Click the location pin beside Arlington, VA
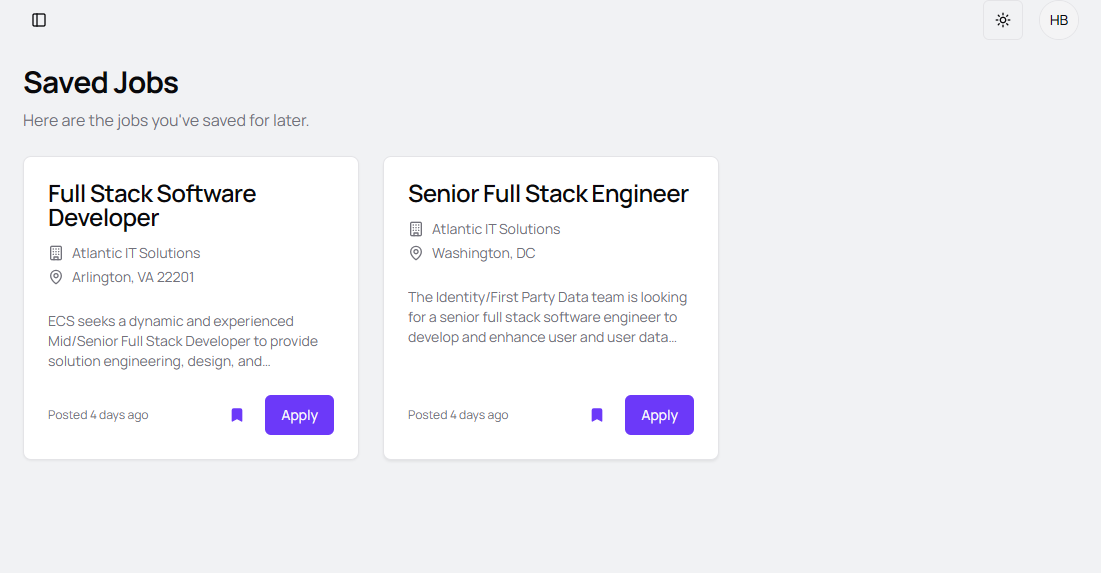Viewport: 1101px width, 573px height. (56, 277)
